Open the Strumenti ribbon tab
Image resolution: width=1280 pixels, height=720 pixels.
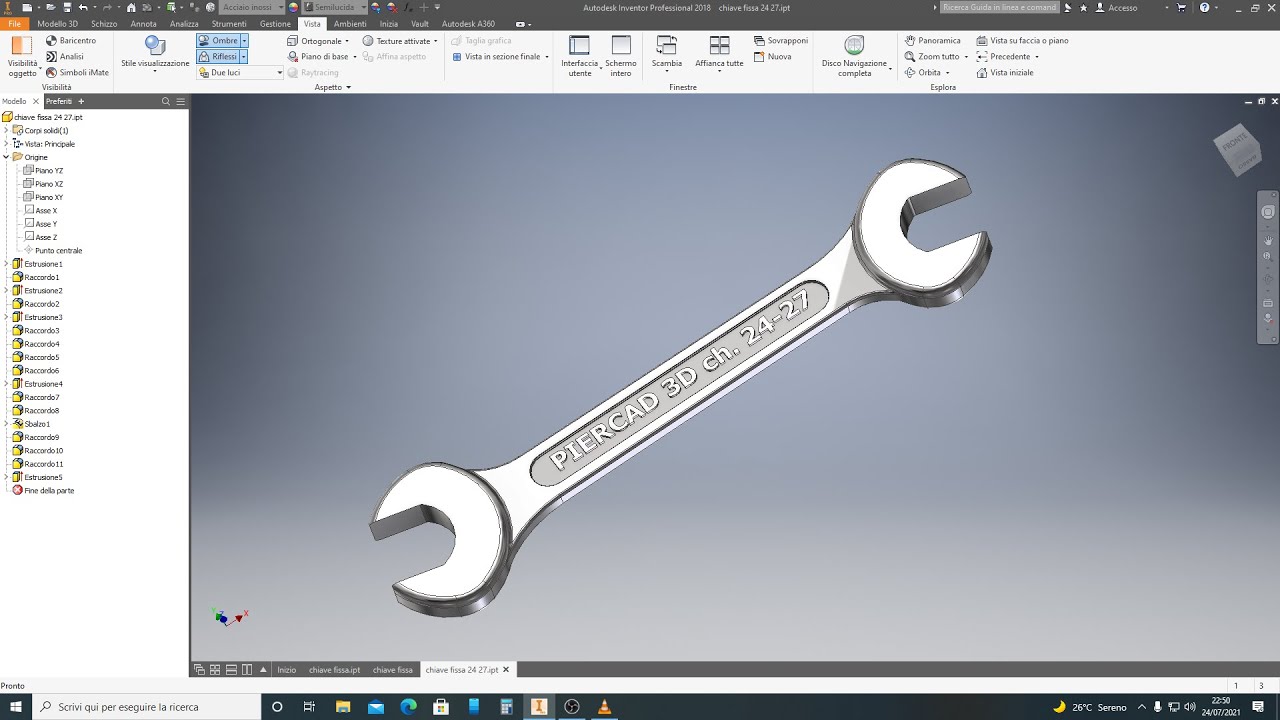click(229, 23)
